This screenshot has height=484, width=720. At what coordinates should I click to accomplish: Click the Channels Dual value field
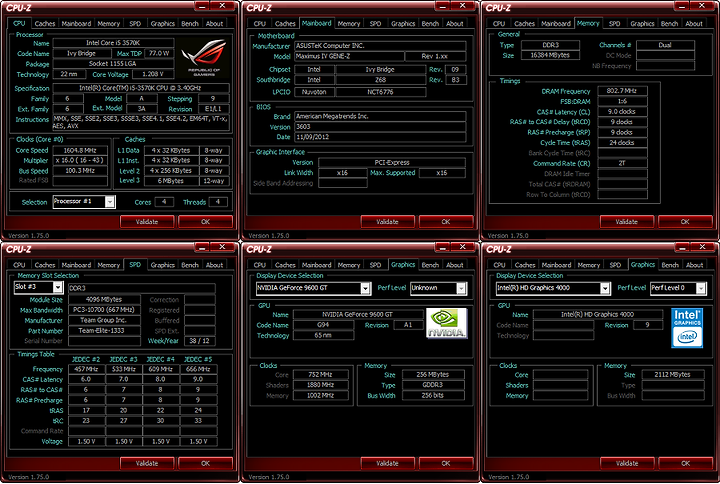point(665,45)
